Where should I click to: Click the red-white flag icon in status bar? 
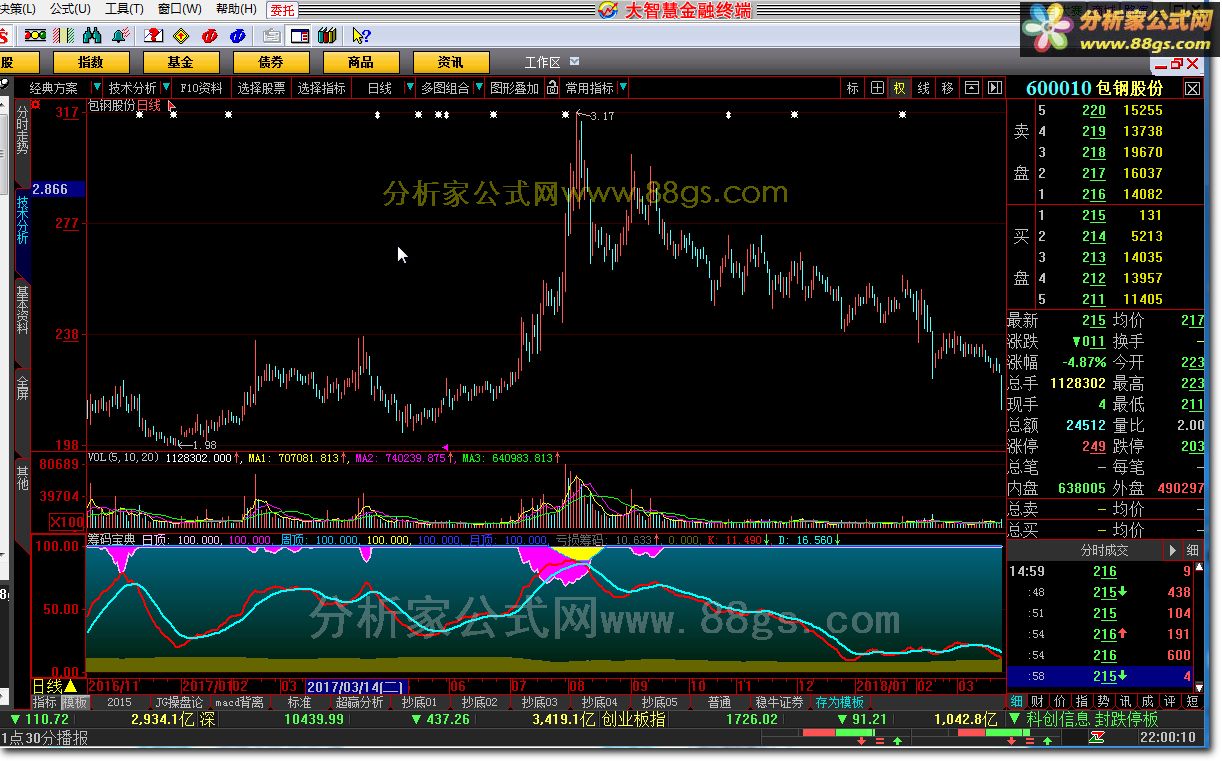click(x=1097, y=738)
